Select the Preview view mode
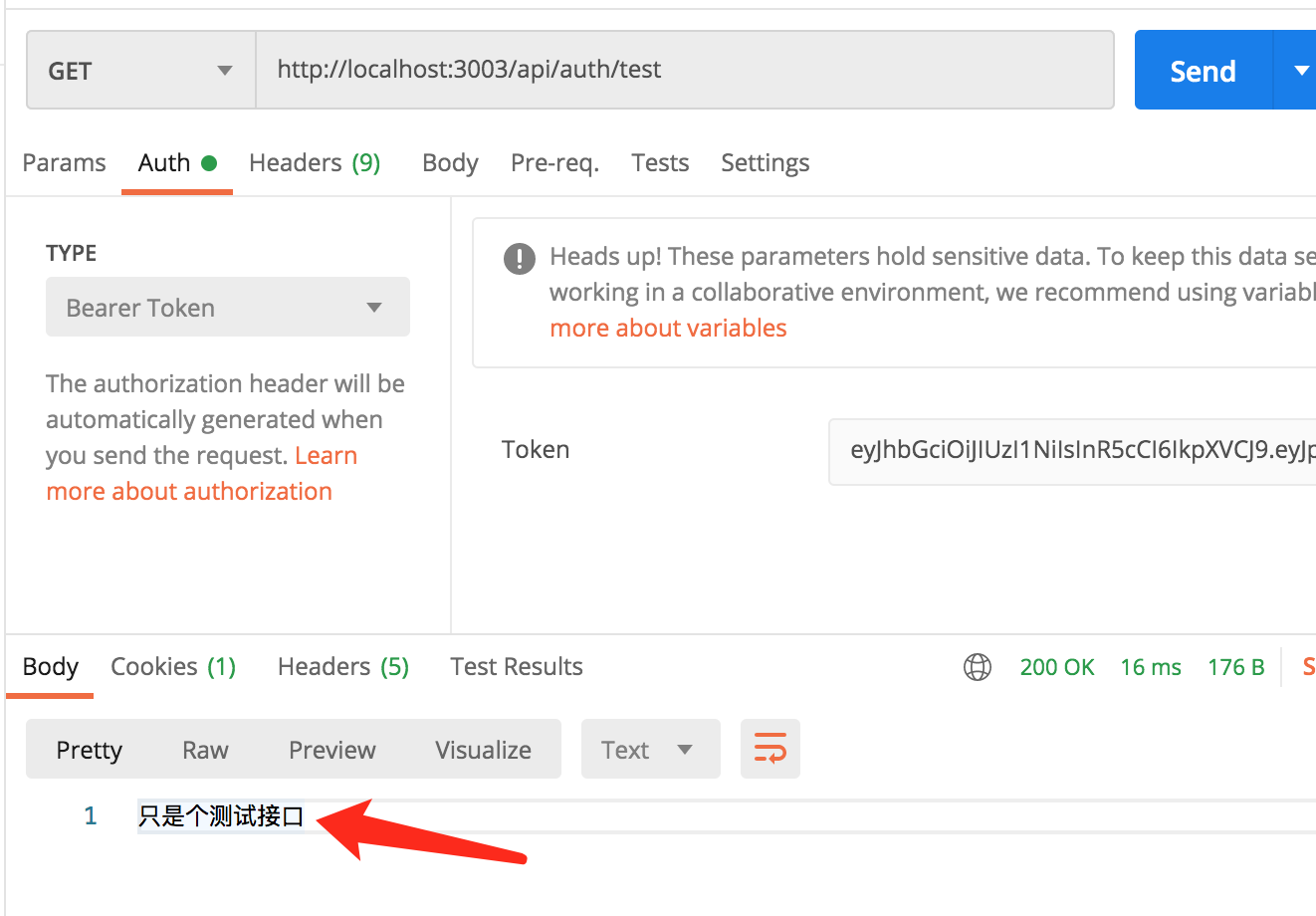The height and width of the screenshot is (916, 1316). (332, 749)
